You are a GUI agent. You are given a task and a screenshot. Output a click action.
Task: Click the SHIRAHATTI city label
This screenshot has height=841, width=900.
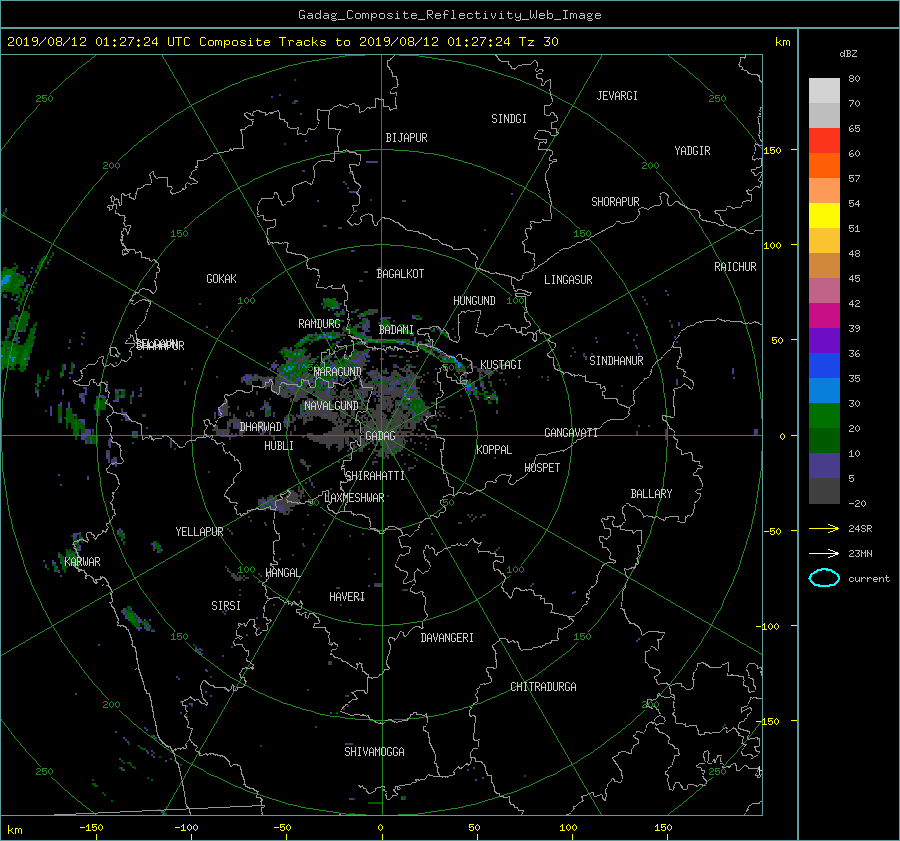point(375,476)
